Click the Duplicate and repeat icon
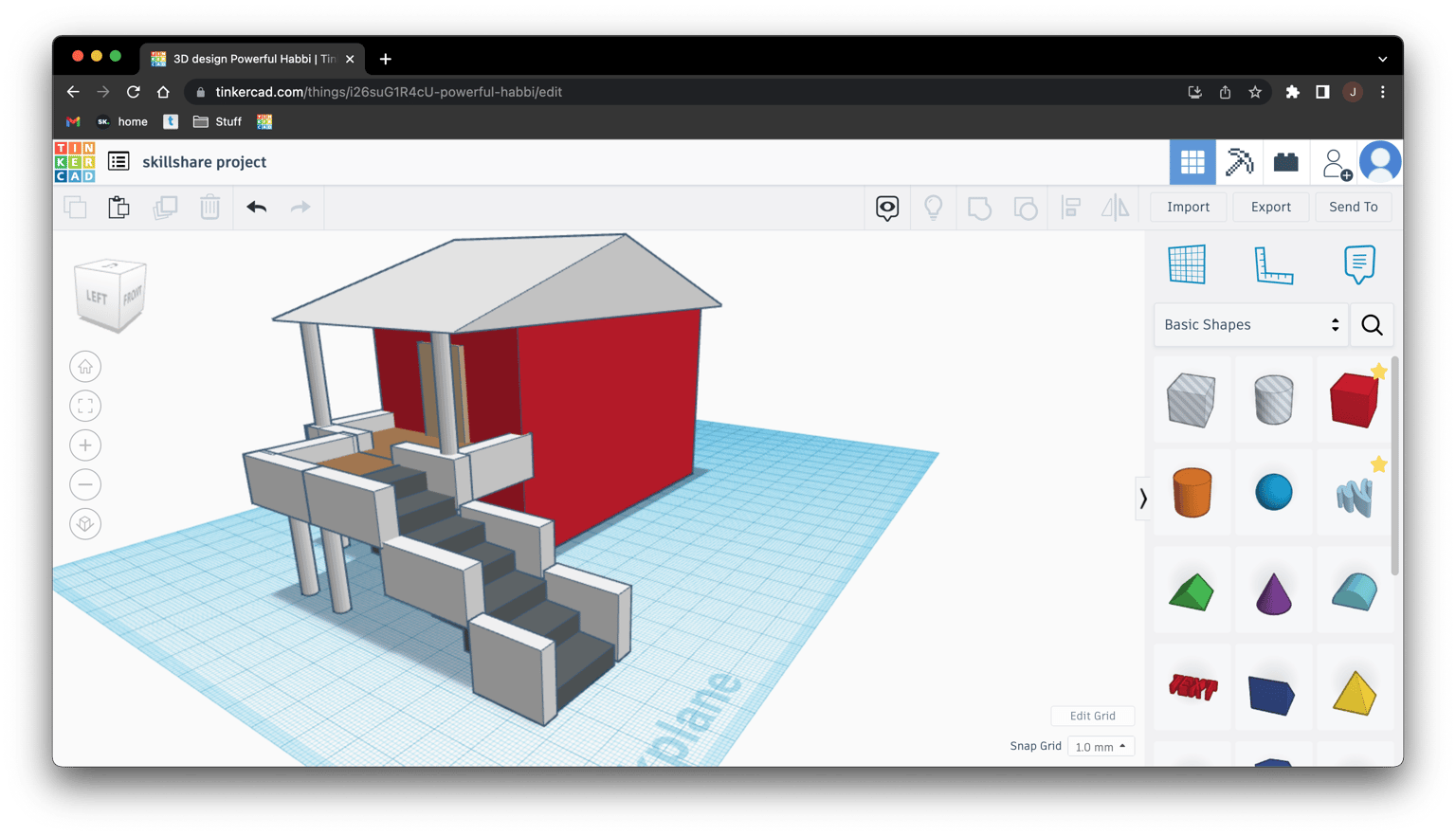Screen dimensions: 1456x836 [x=165, y=207]
